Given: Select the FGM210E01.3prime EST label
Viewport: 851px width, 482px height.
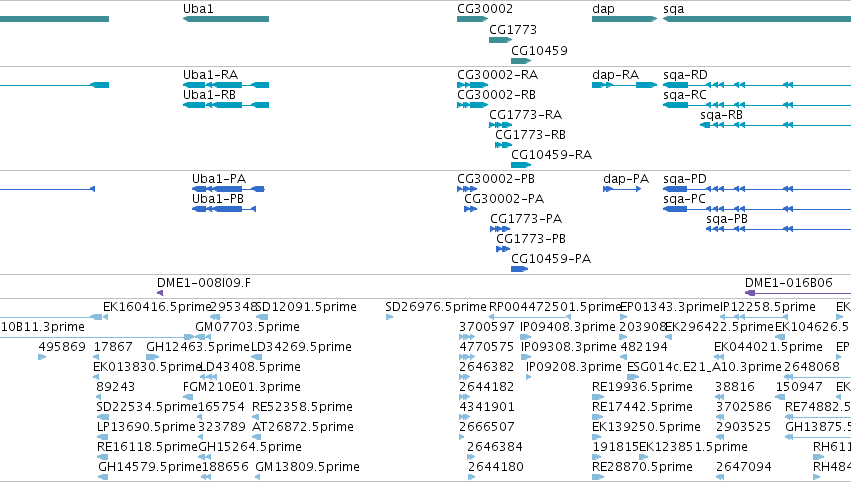Looking at the screenshot, I should (x=242, y=388).
